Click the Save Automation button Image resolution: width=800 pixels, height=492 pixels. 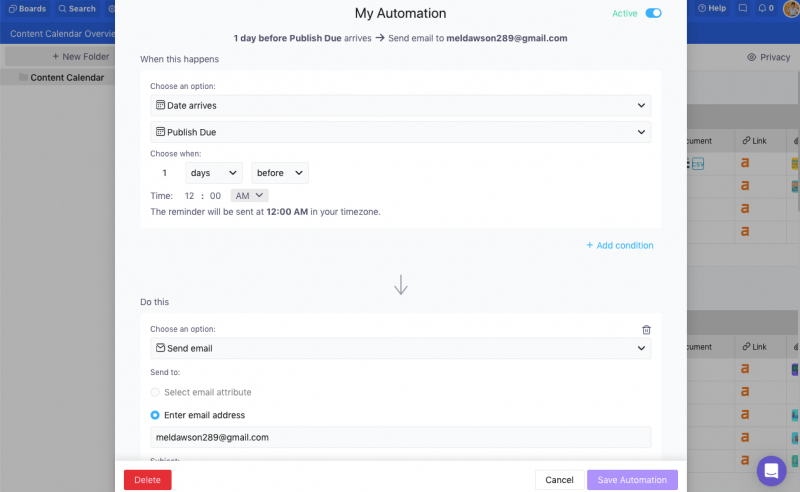pos(632,480)
